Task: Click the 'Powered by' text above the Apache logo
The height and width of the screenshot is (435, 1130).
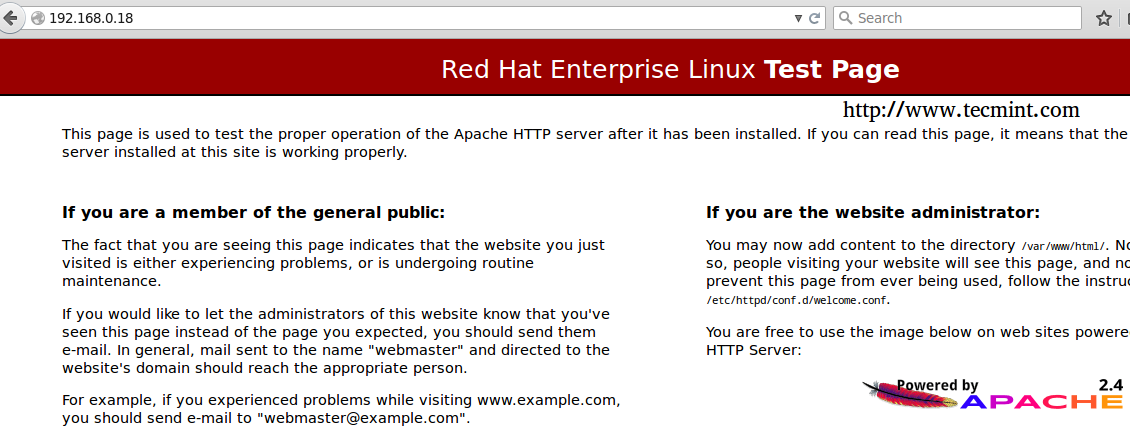Action: [x=937, y=385]
